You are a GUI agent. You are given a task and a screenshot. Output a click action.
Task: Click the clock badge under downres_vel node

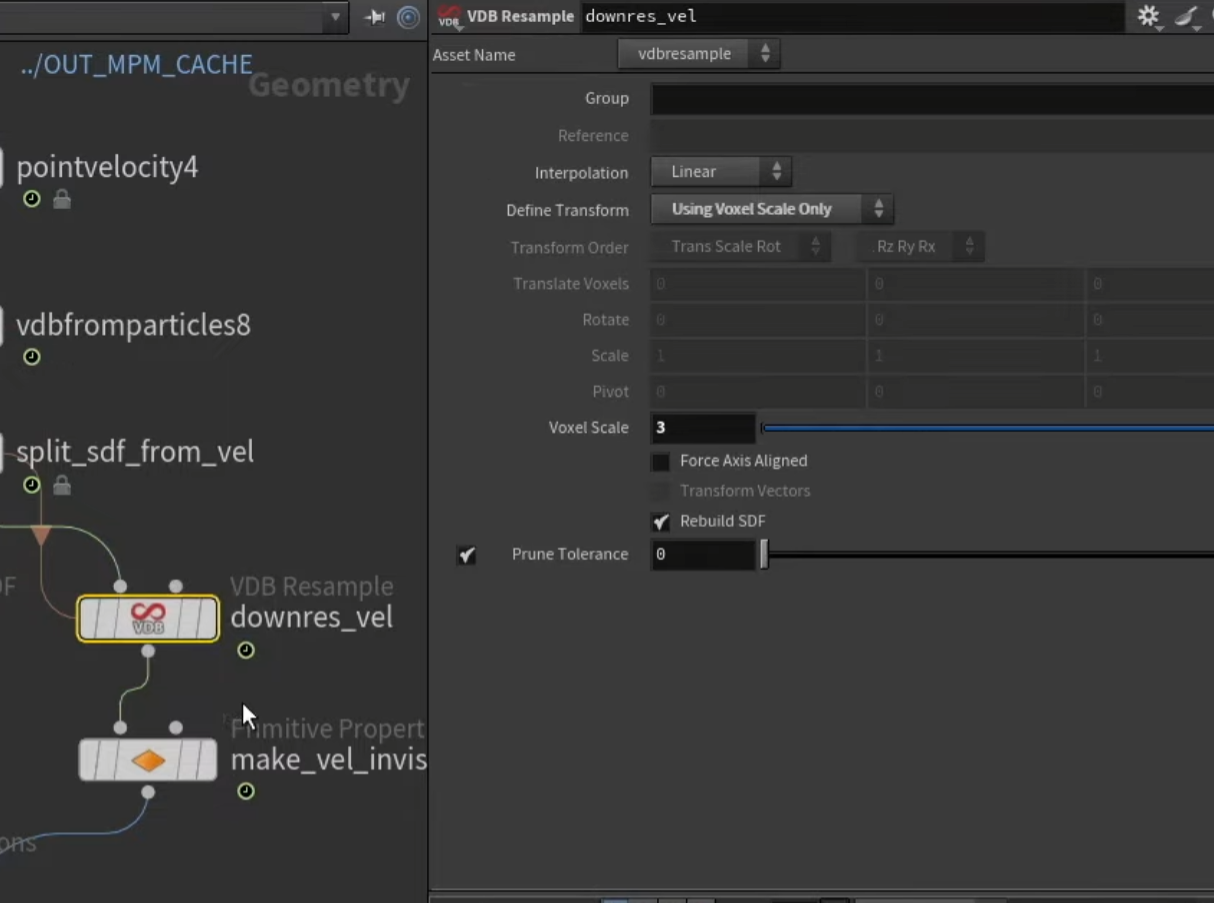coord(246,651)
